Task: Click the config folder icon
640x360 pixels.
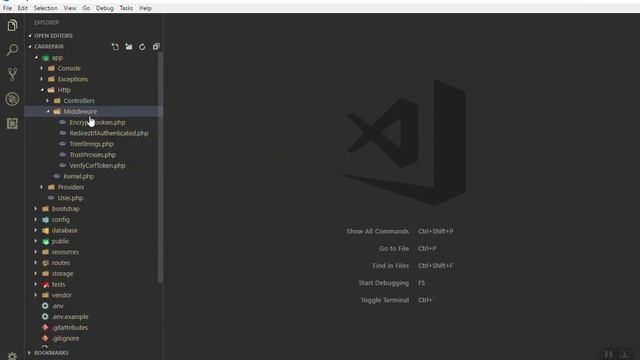Action: click(45, 220)
